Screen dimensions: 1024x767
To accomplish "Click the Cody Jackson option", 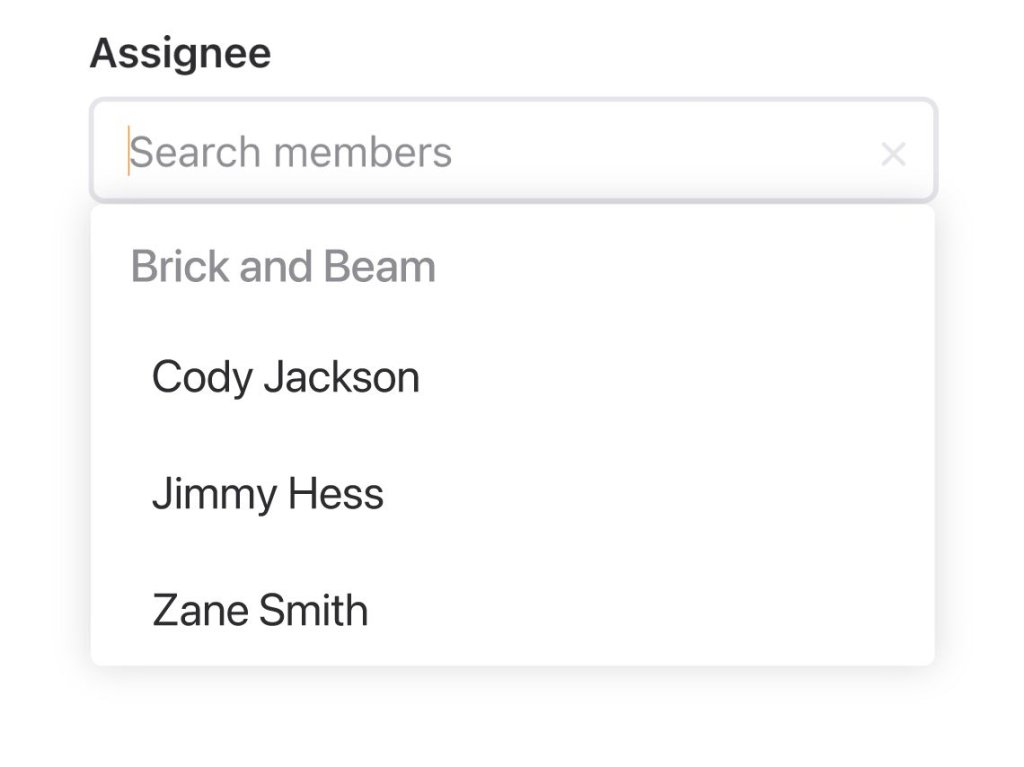I will (x=286, y=378).
